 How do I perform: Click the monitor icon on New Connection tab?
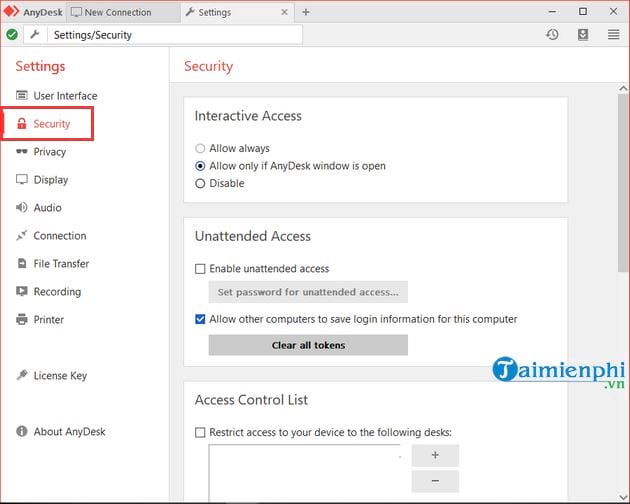76,12
